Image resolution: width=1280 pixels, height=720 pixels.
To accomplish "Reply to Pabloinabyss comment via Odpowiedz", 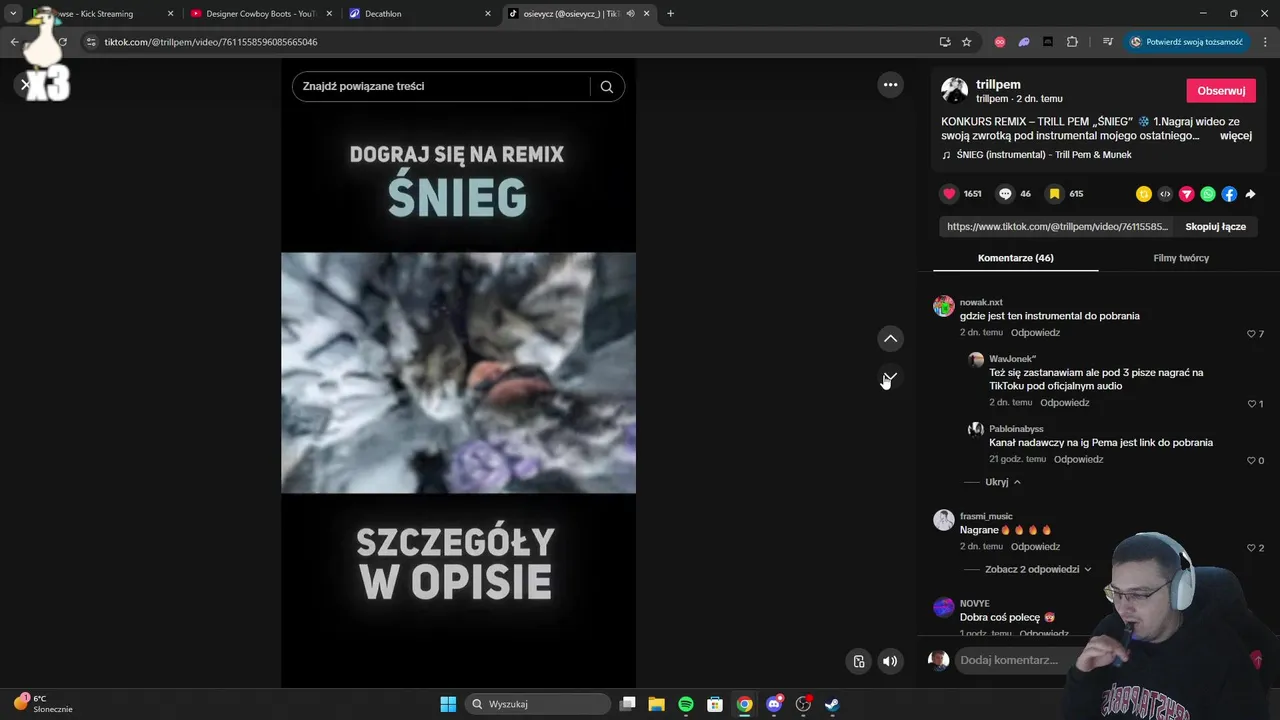I will click(x=1078, y=460).
